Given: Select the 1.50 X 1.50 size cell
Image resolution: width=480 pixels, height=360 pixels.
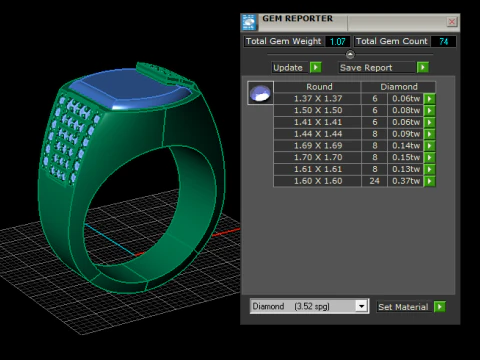Looking at the screenshot, I should click(x=318, y=110).
